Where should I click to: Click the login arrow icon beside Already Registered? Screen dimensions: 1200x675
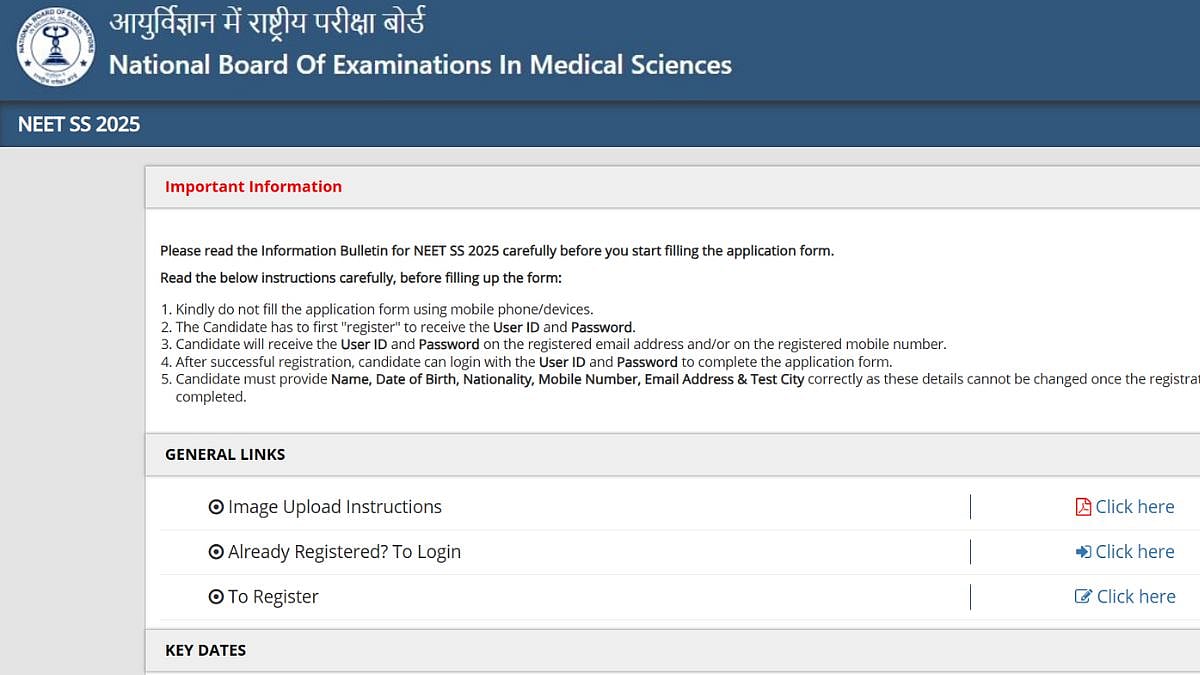[1085, 551]
